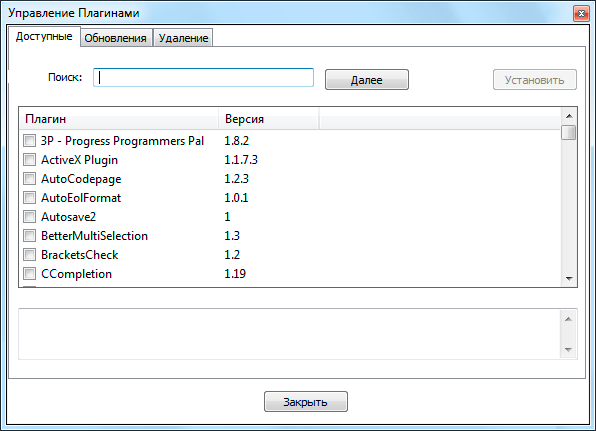Tick the 3P - Progress Programmers Pal checkbox

click(29, 141)
